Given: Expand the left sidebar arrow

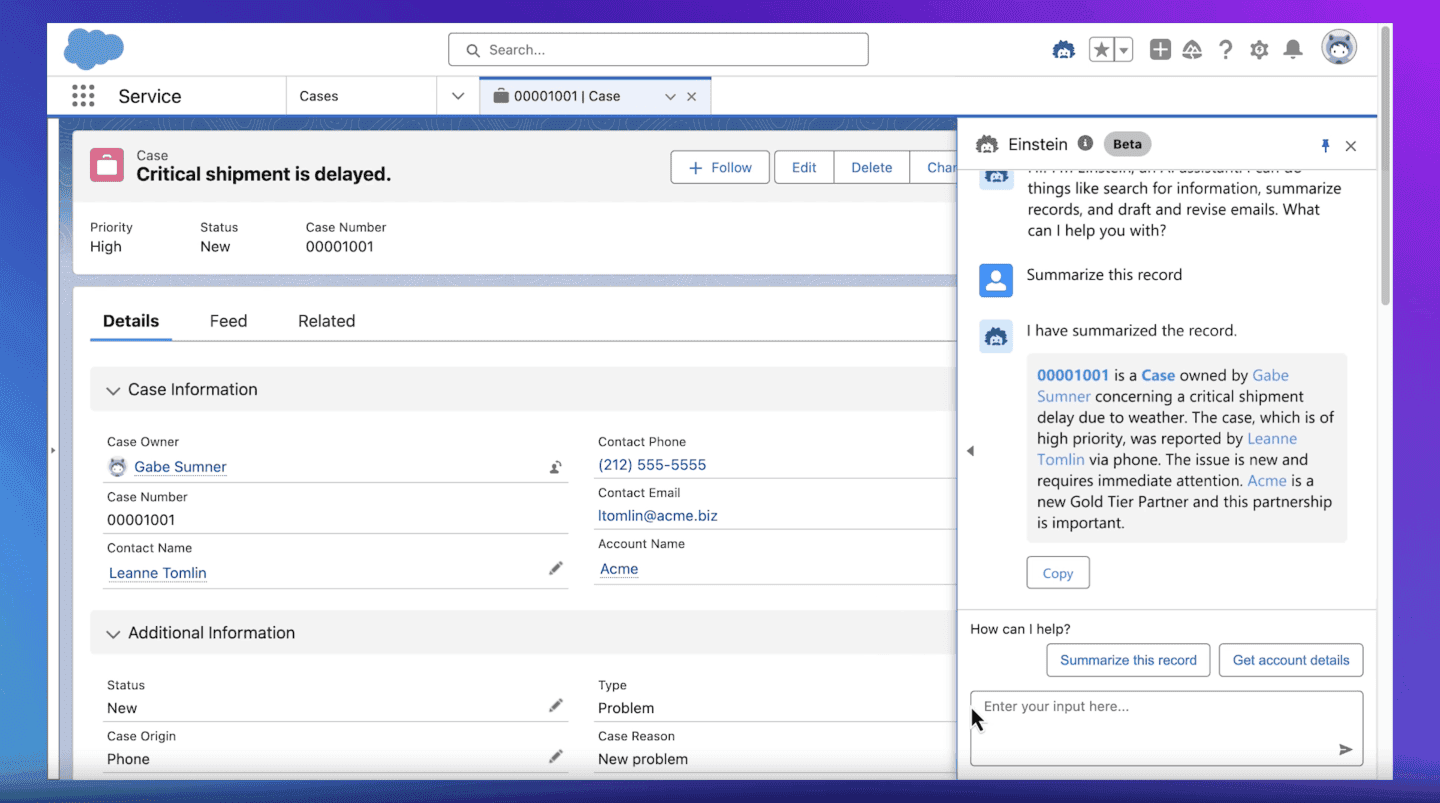Looking at the screenshot, I should point(53,451).
